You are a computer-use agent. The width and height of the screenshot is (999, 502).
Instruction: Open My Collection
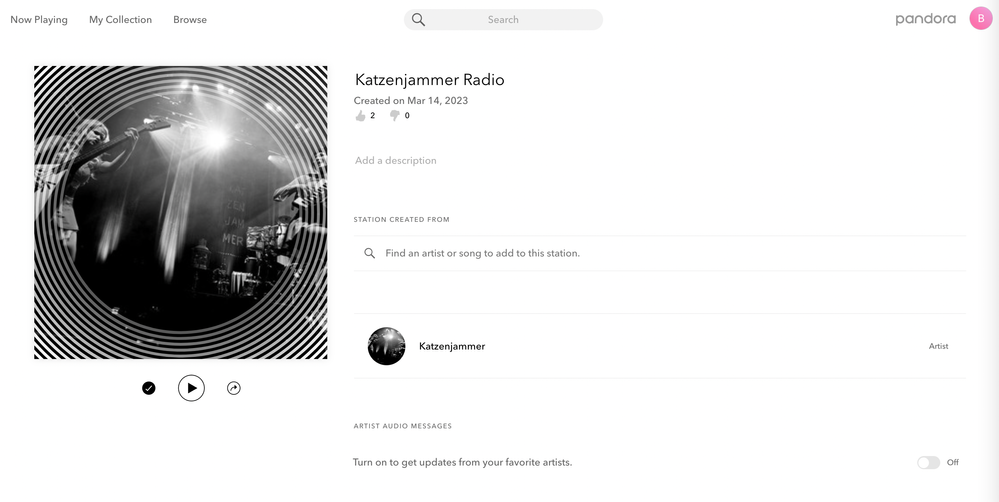(x=120, y=20)
